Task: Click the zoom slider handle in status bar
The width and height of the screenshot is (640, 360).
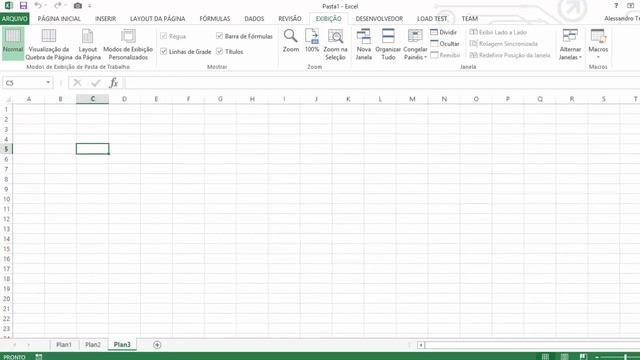Action: pyautogui.click(x=625, y=357)
